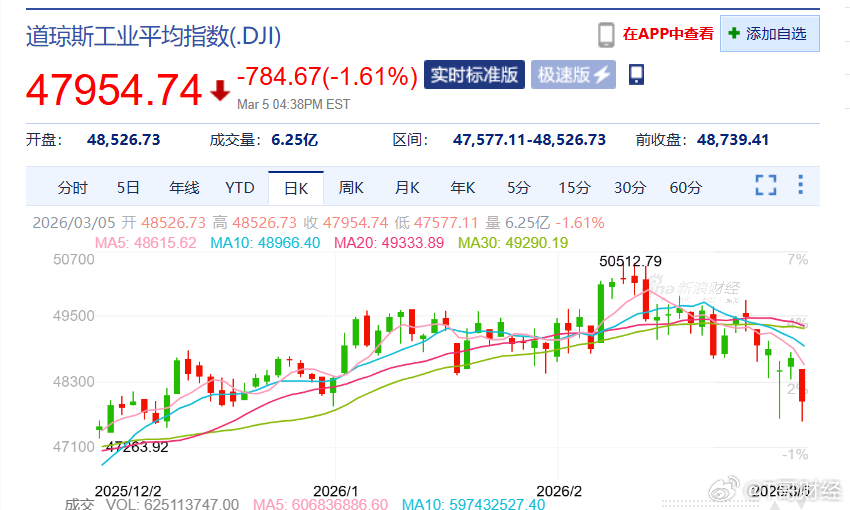Click the 在APP中查看 link
This screenshot has height=510, width=850.
click(x=668, y=34)
